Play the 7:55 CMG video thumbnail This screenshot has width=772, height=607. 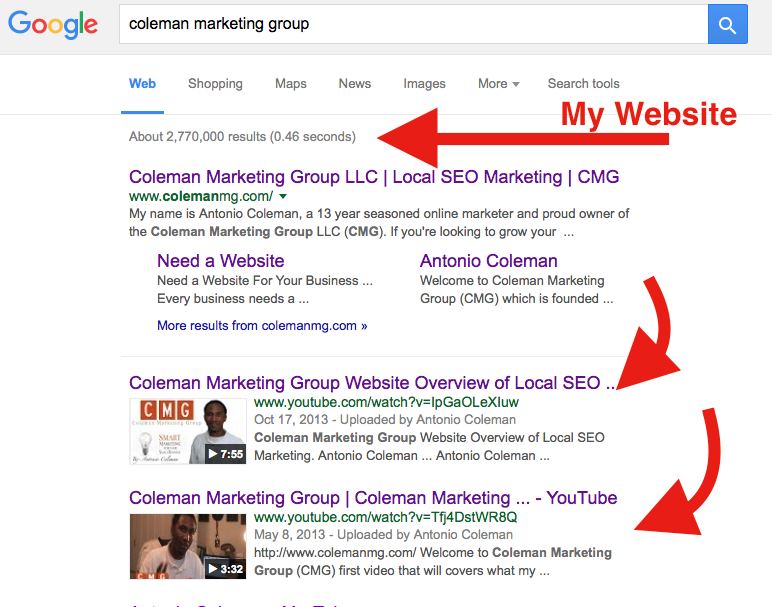(188, 431)
